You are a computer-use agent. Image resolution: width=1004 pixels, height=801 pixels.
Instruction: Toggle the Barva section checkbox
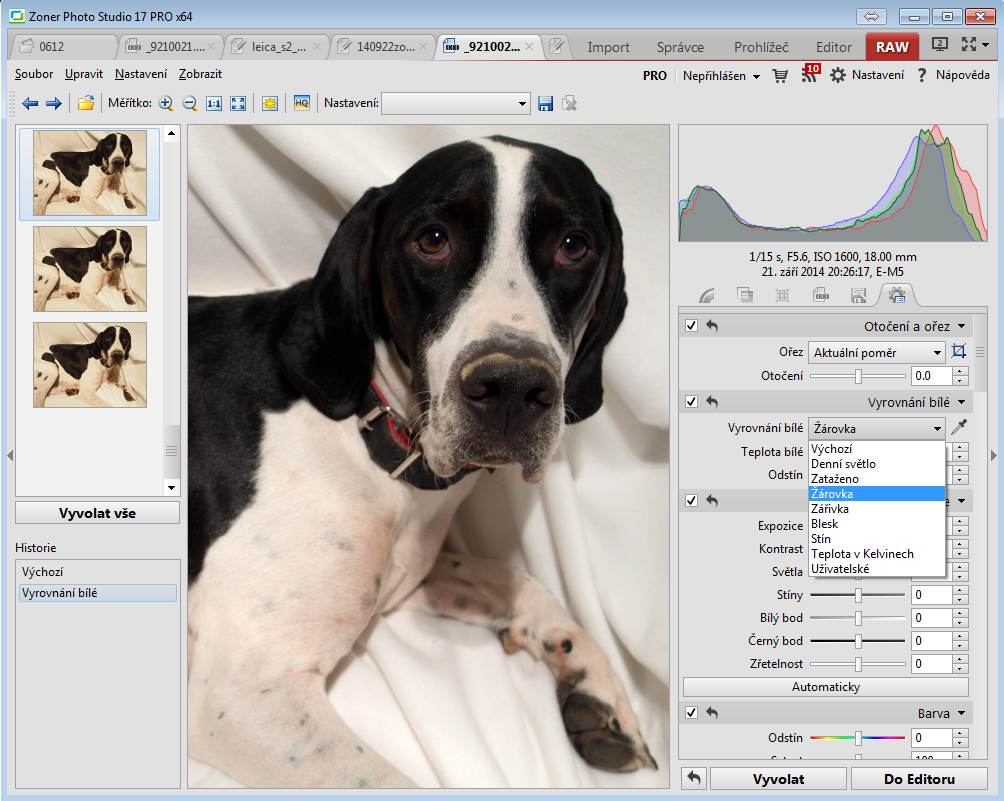[x=691, y=713]
